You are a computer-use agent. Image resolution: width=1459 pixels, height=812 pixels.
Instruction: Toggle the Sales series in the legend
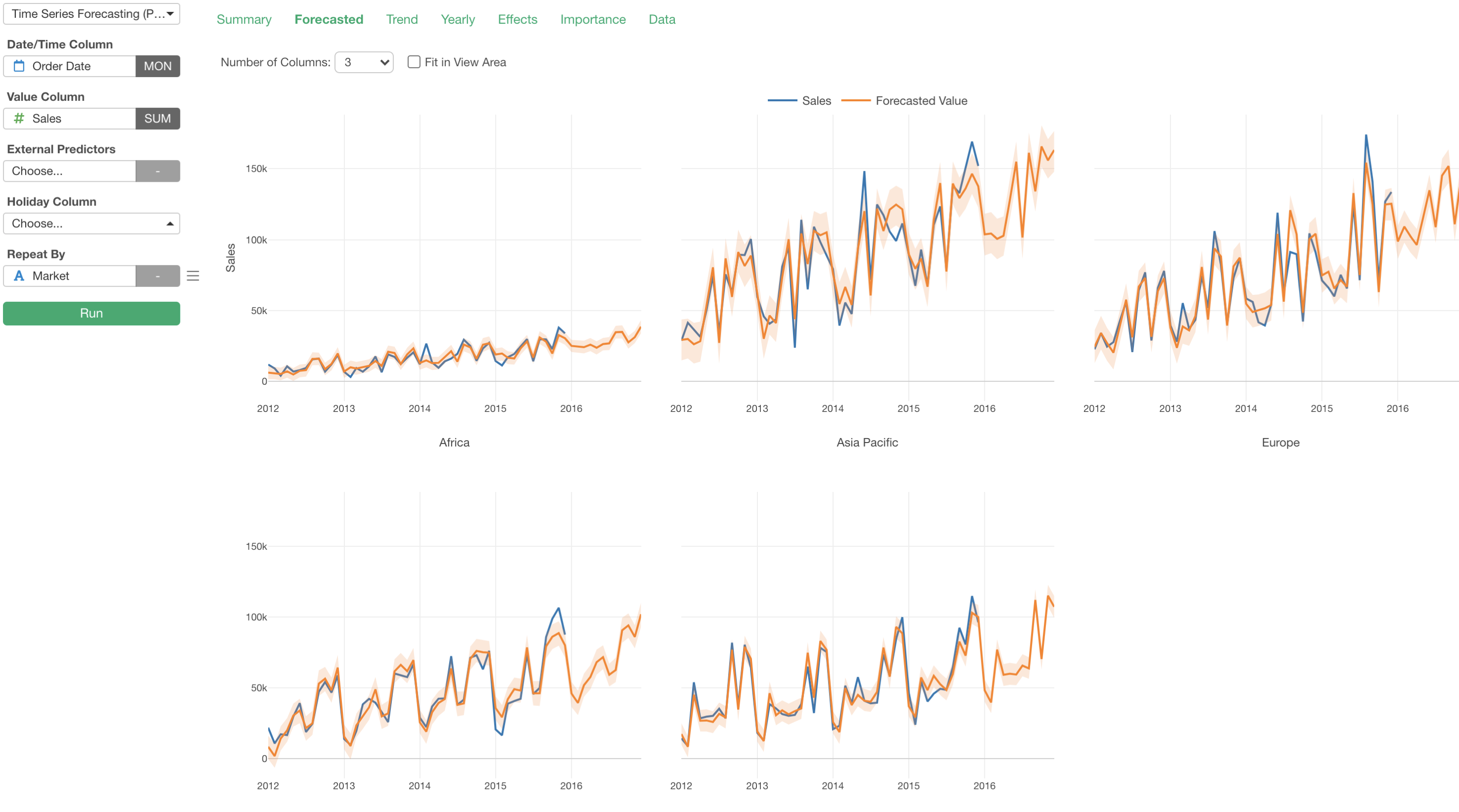[x=816, y=101]
